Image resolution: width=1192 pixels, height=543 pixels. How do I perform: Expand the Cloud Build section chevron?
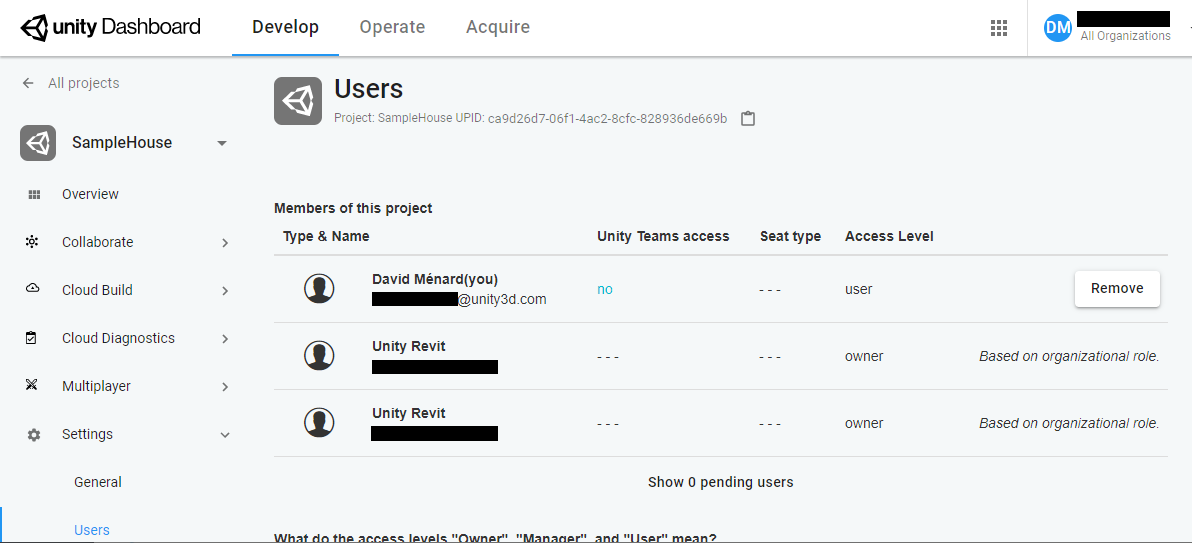tap(225, 291)
